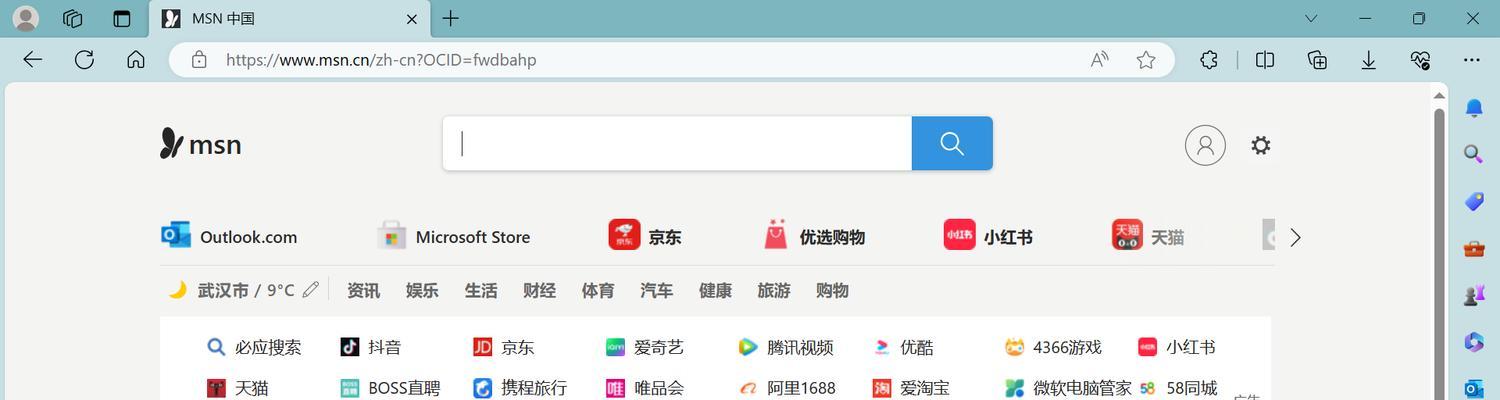Switch to the 财经 tab

(539, 290)
